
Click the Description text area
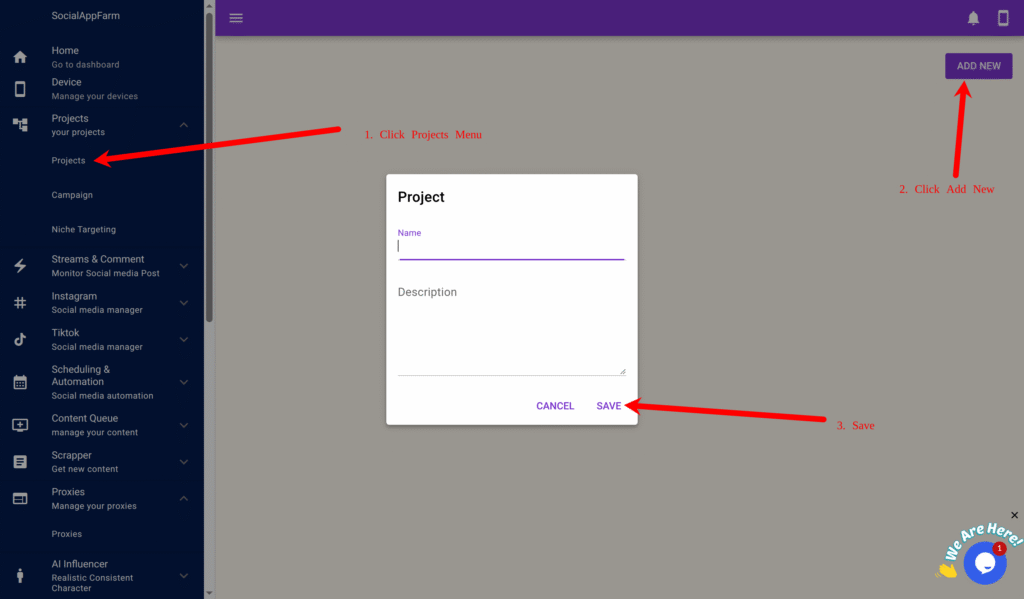[x=511, y=330]
